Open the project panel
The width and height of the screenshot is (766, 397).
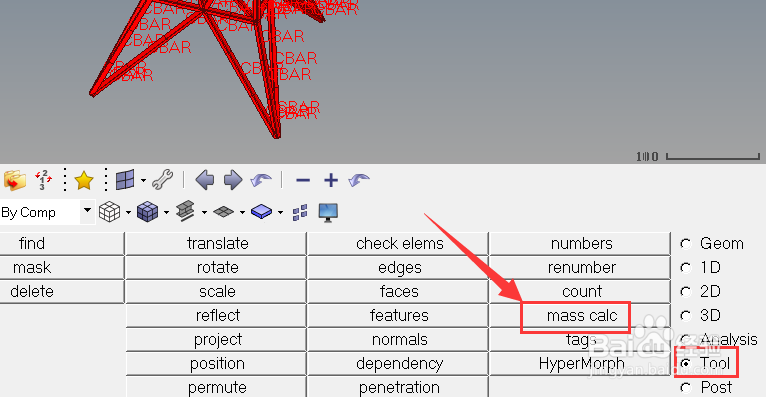216,339
